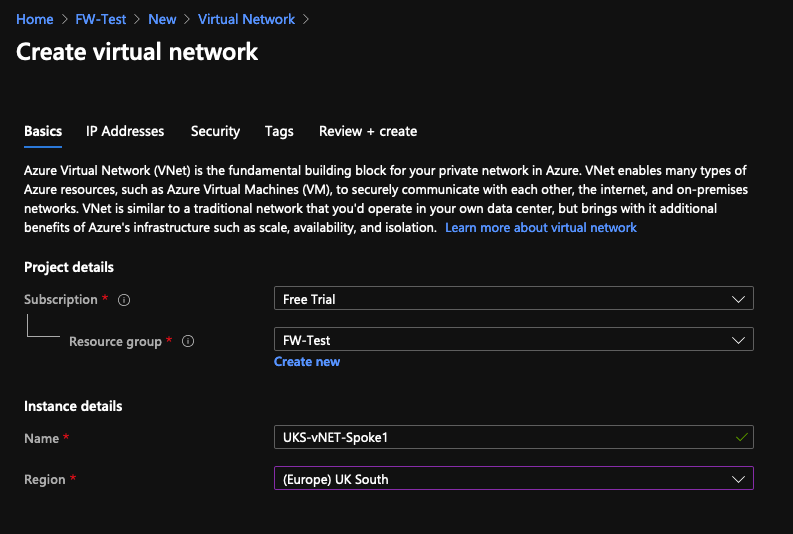Click the Region dropdown chevron arrow

pyautogui.click(x=738, y=479)
